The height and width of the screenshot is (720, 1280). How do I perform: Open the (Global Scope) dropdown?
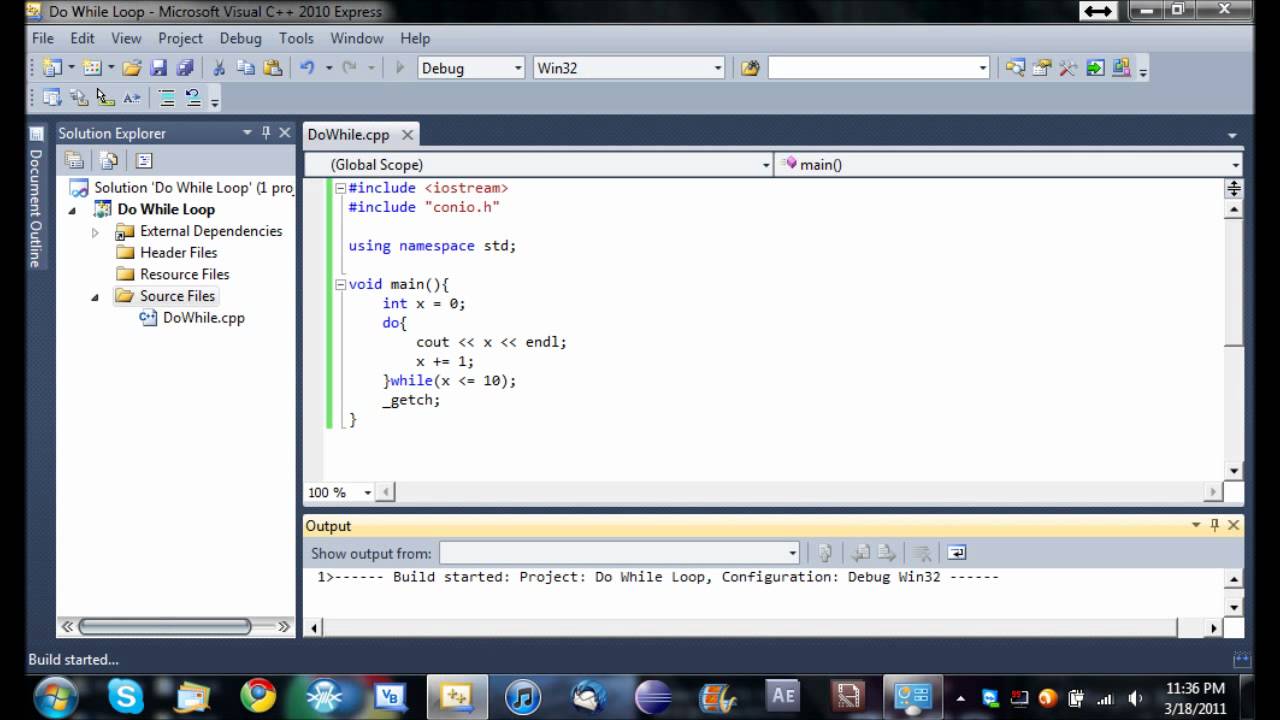click(766, 165)
